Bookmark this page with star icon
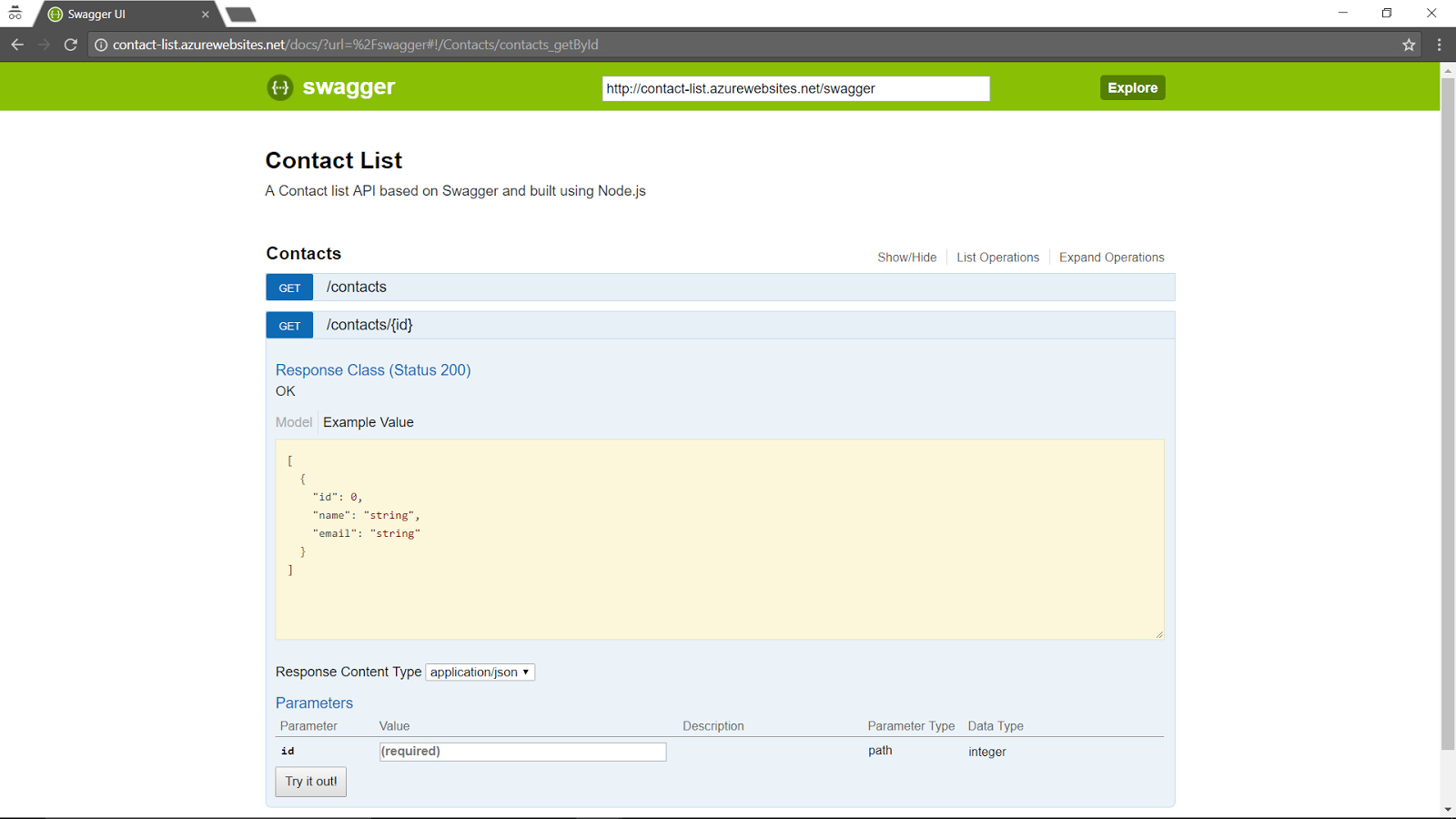Viewport: 1456px width, 819px height. coord(1409,45)
